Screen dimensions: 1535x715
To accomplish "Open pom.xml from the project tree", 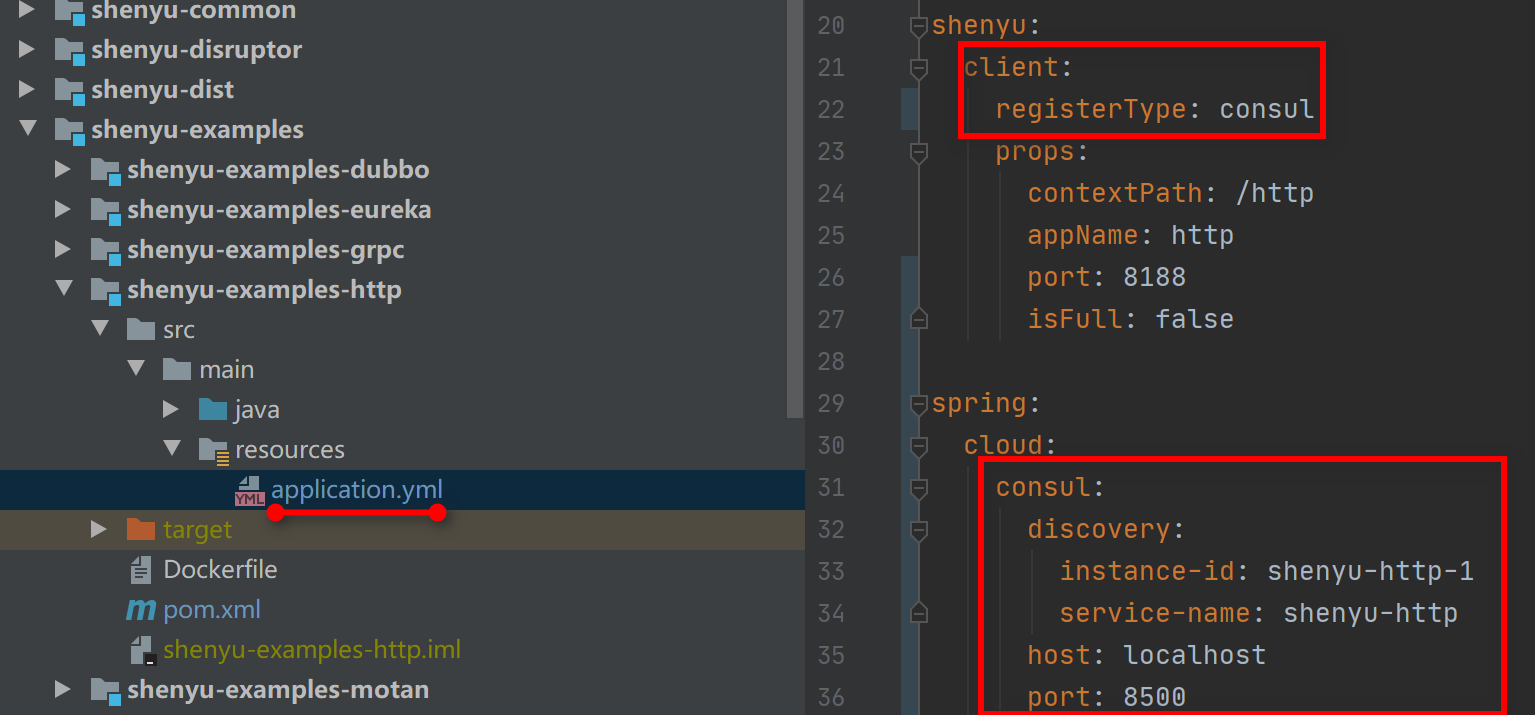I will click(x=211, y=610).
